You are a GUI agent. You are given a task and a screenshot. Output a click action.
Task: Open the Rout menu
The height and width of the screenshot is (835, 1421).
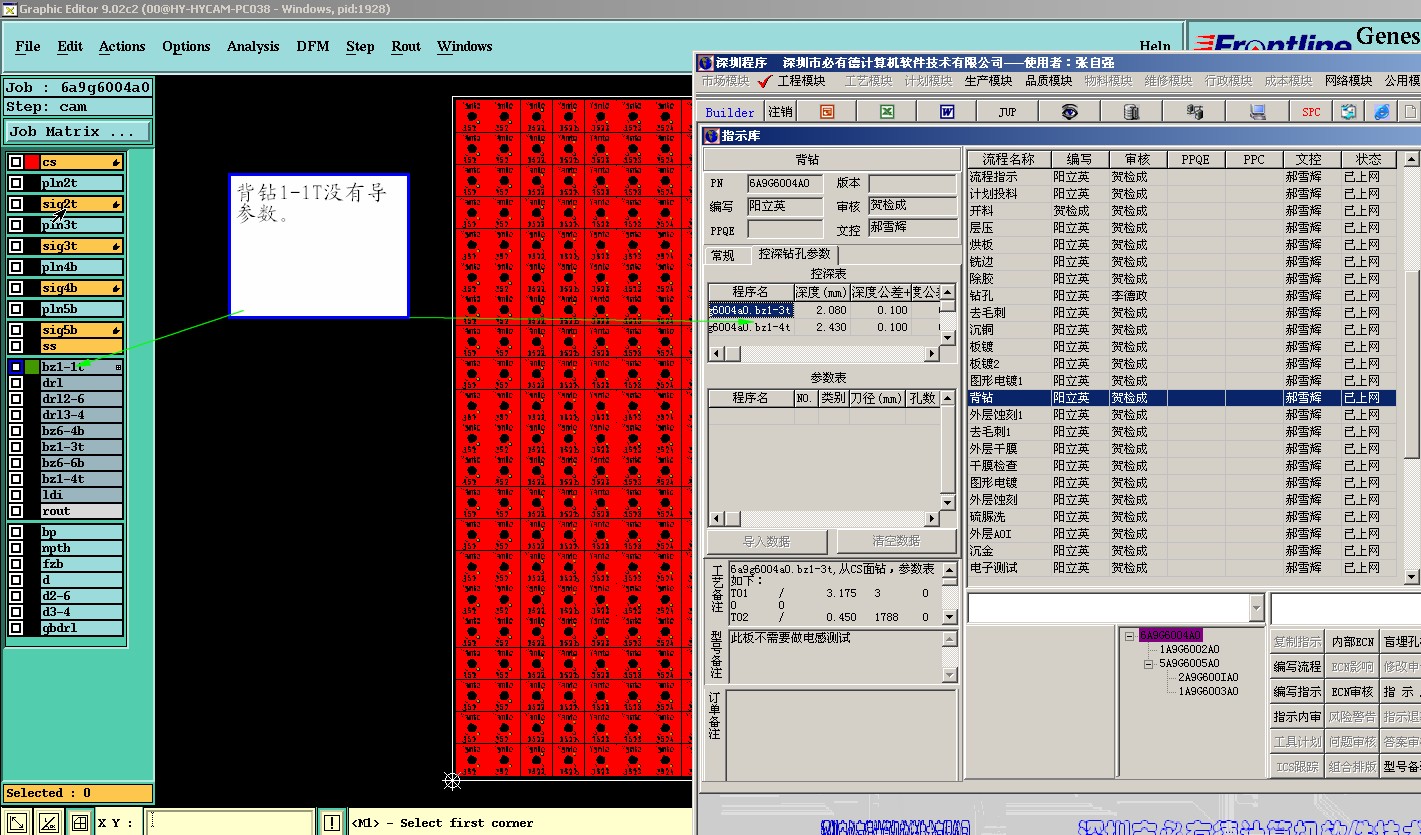406,46
